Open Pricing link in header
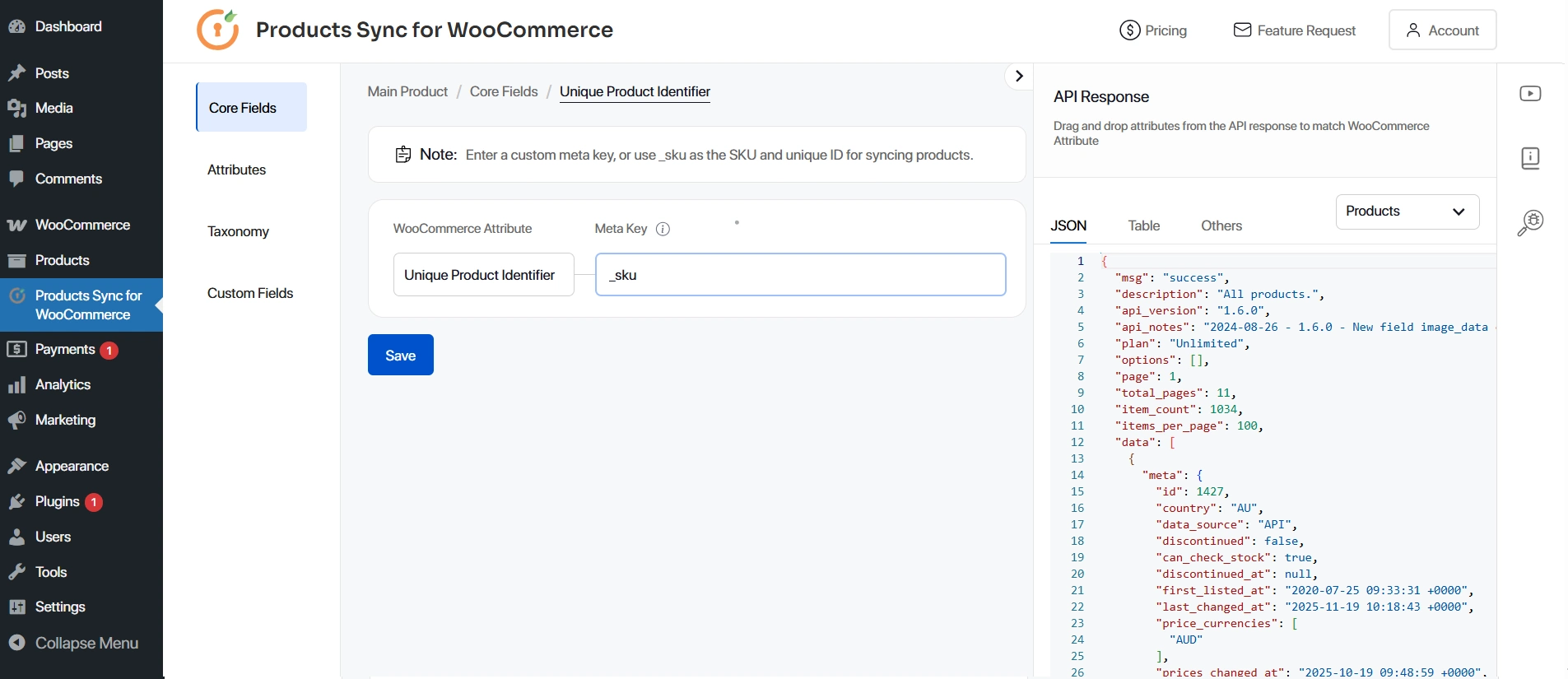1568x679 pixels. pyautogui.click(x=1153, y=30)
